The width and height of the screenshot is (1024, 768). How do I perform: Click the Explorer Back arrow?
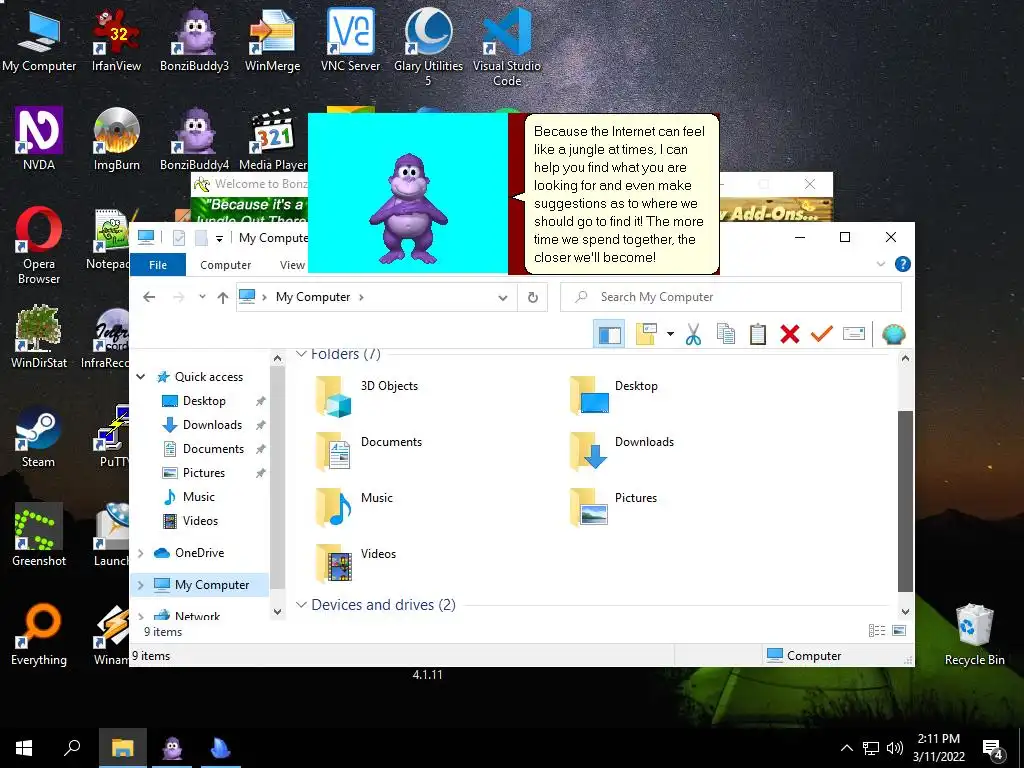point(149,297)
